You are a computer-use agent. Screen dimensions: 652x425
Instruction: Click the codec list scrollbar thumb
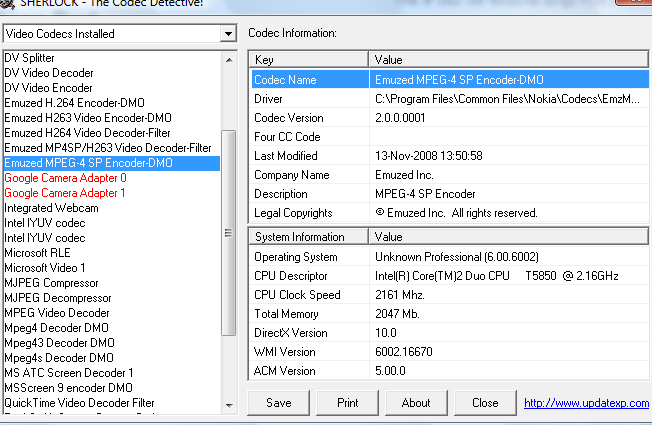pos(228,233)
